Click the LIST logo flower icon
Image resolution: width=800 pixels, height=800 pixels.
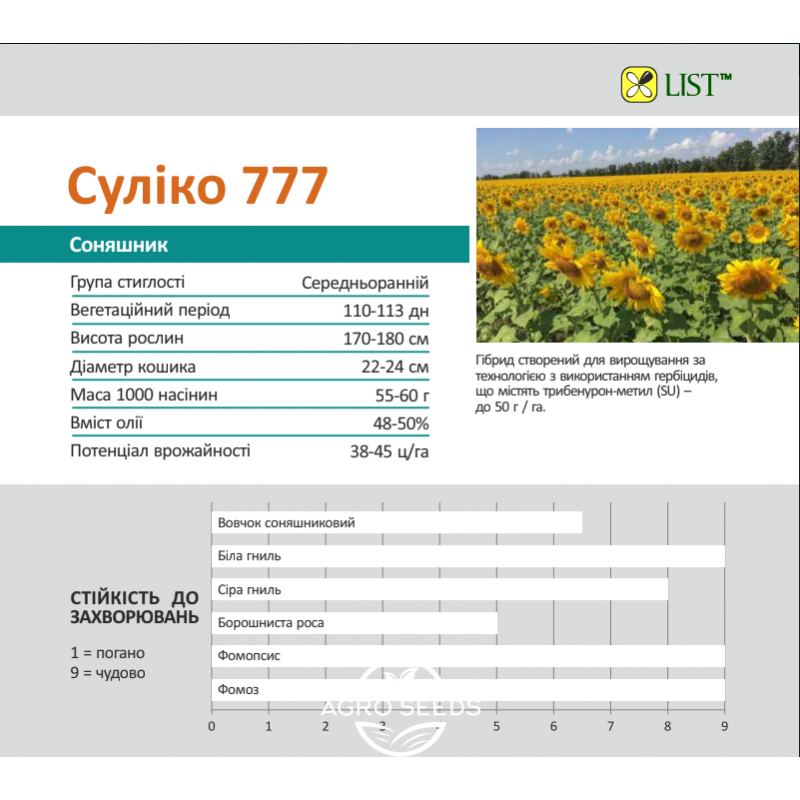pos(639,85)
